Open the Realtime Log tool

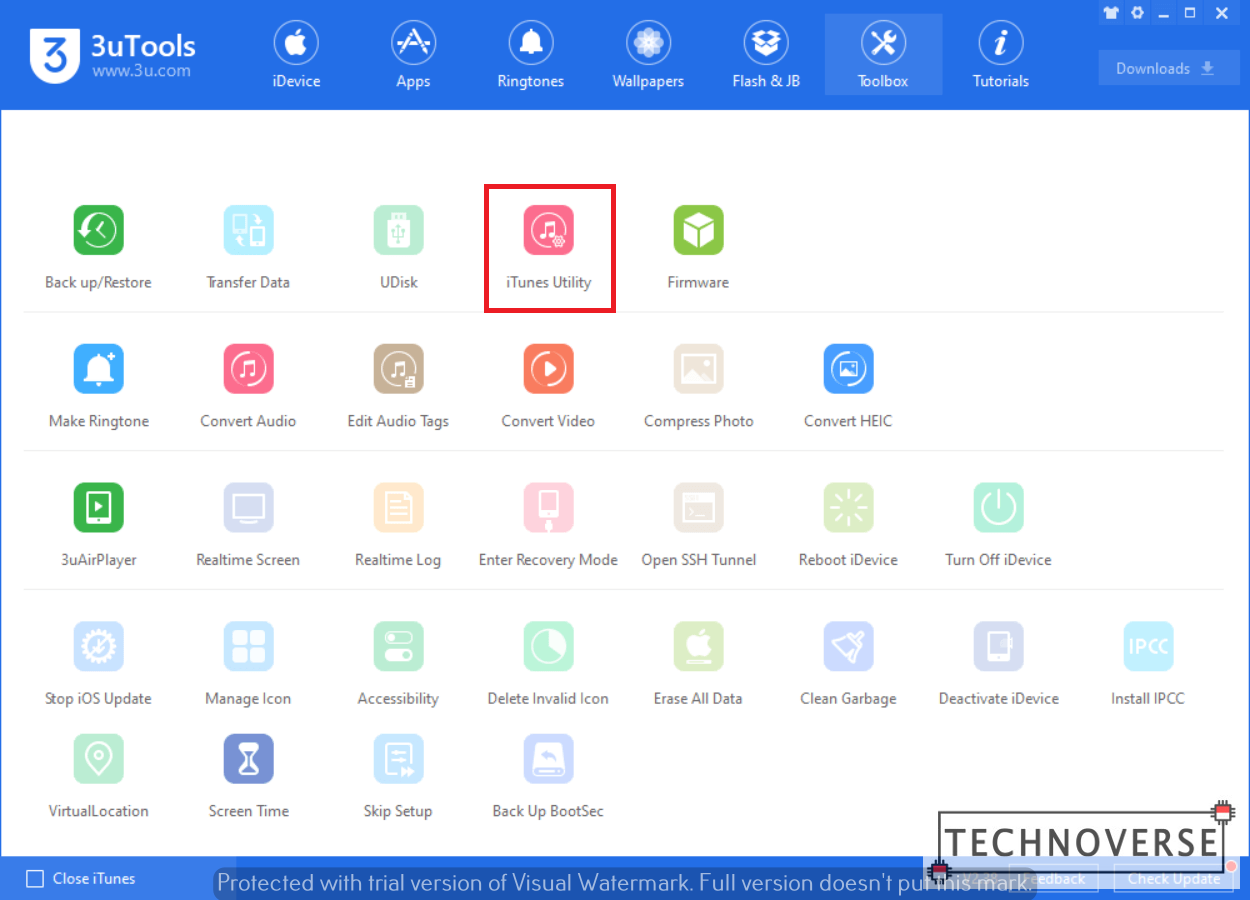point(398,525)
